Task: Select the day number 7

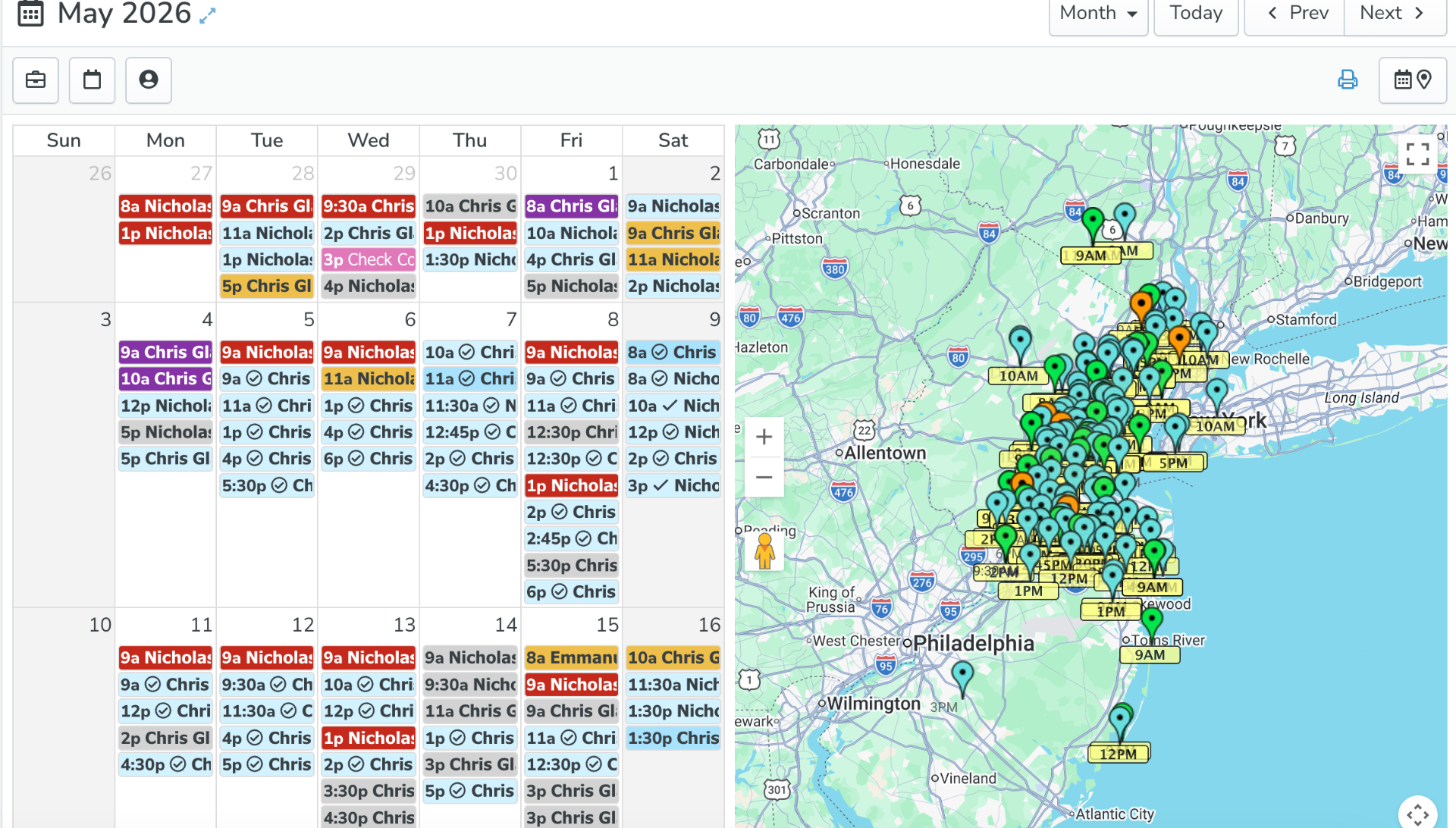Action: point(511,320)
